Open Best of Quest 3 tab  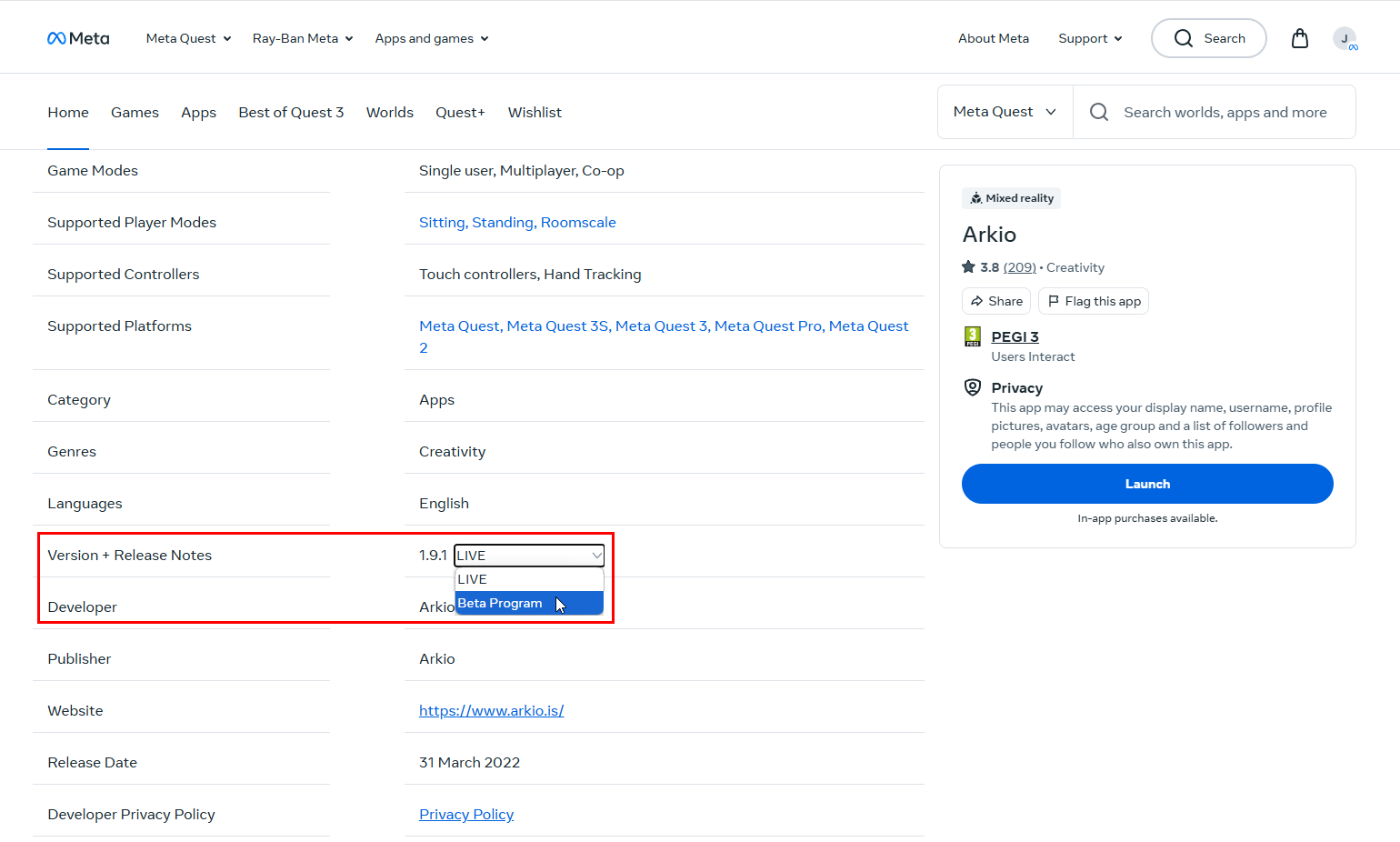(291, 112)
